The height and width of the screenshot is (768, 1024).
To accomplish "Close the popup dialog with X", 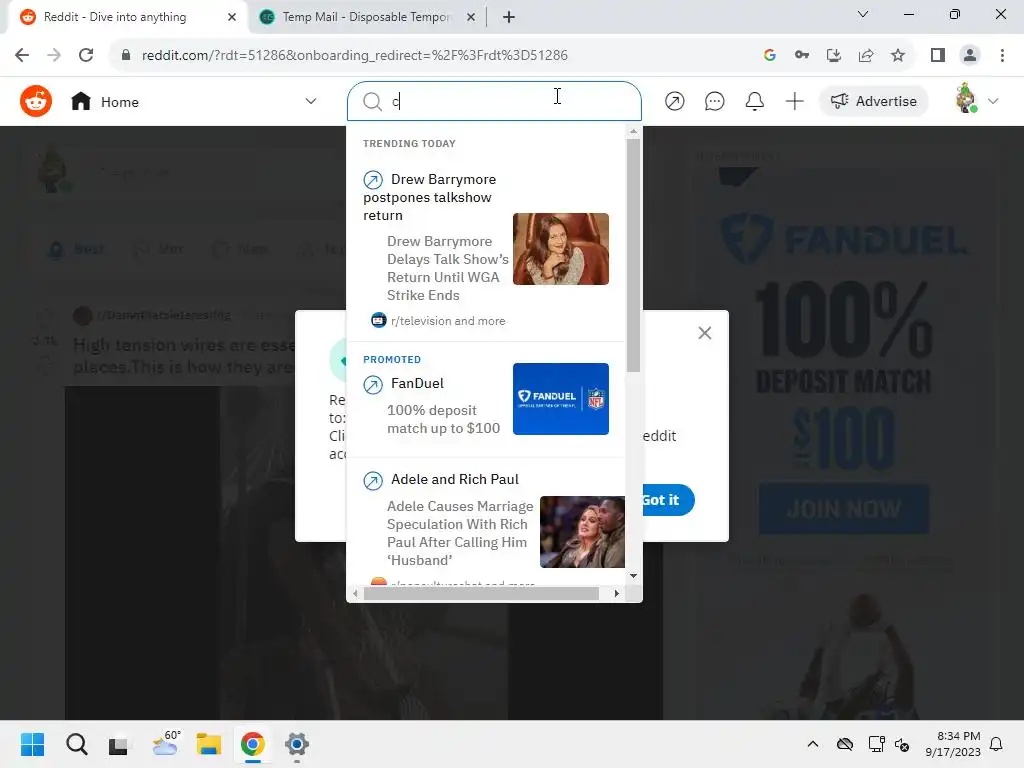I will tap(705, 333).
